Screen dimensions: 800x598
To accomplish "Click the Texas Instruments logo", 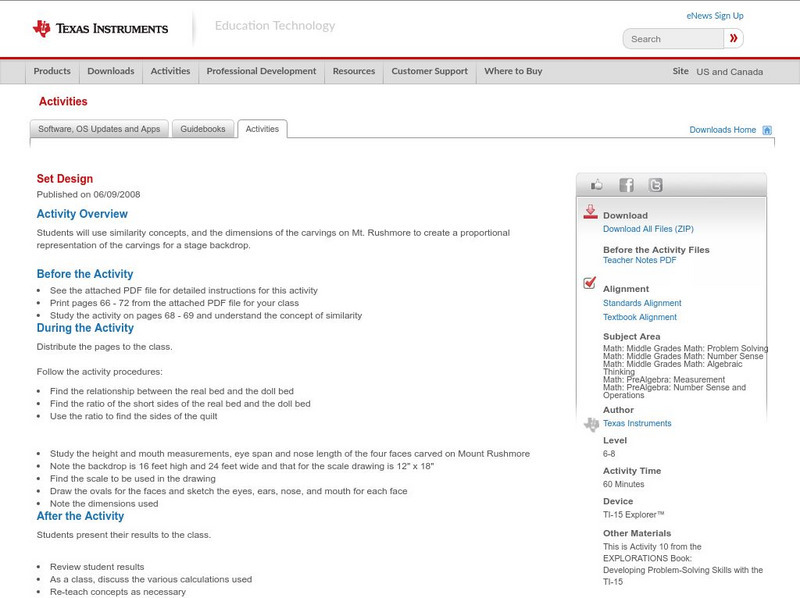I will [100, 29].
